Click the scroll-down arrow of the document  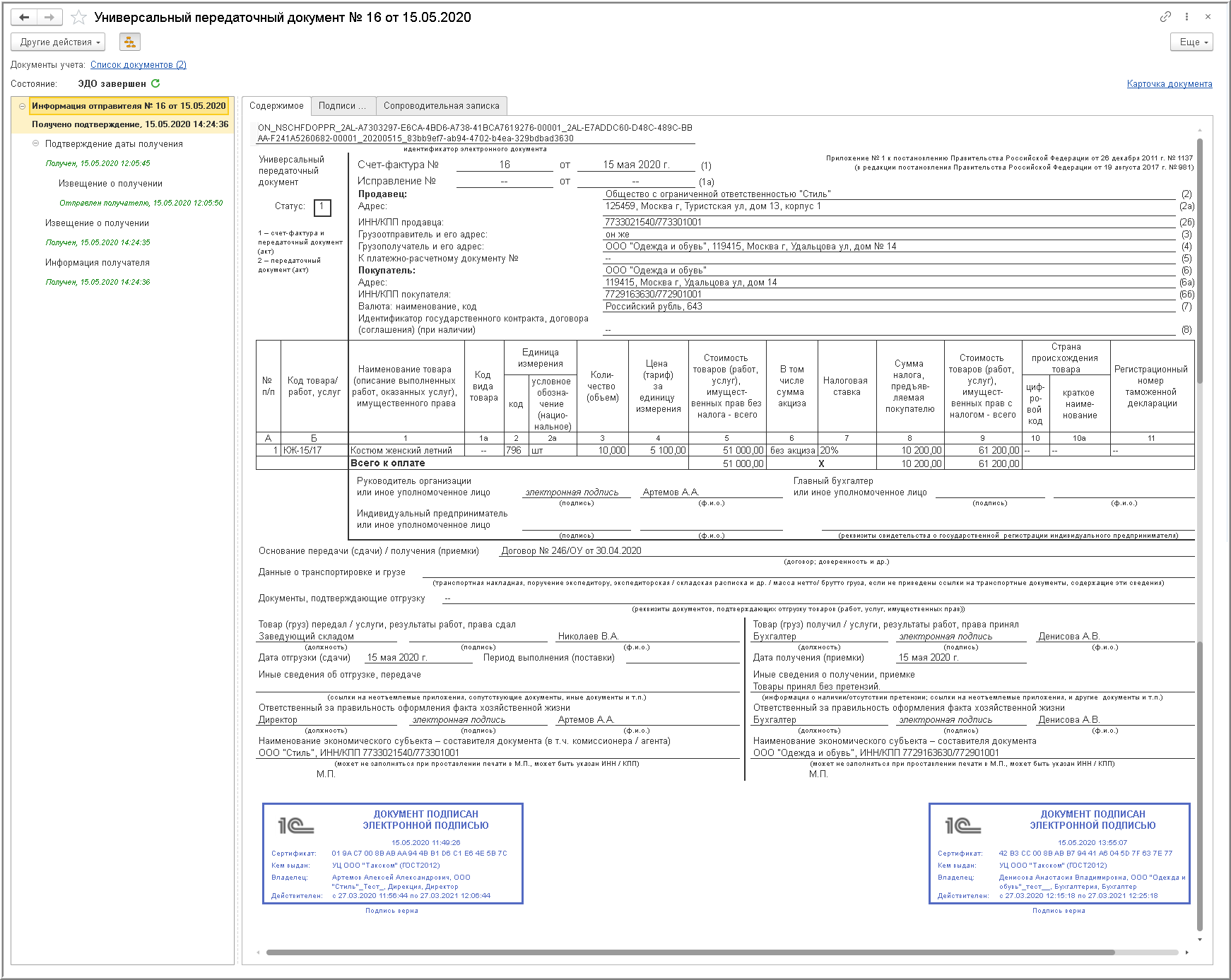coord(1200,940)
